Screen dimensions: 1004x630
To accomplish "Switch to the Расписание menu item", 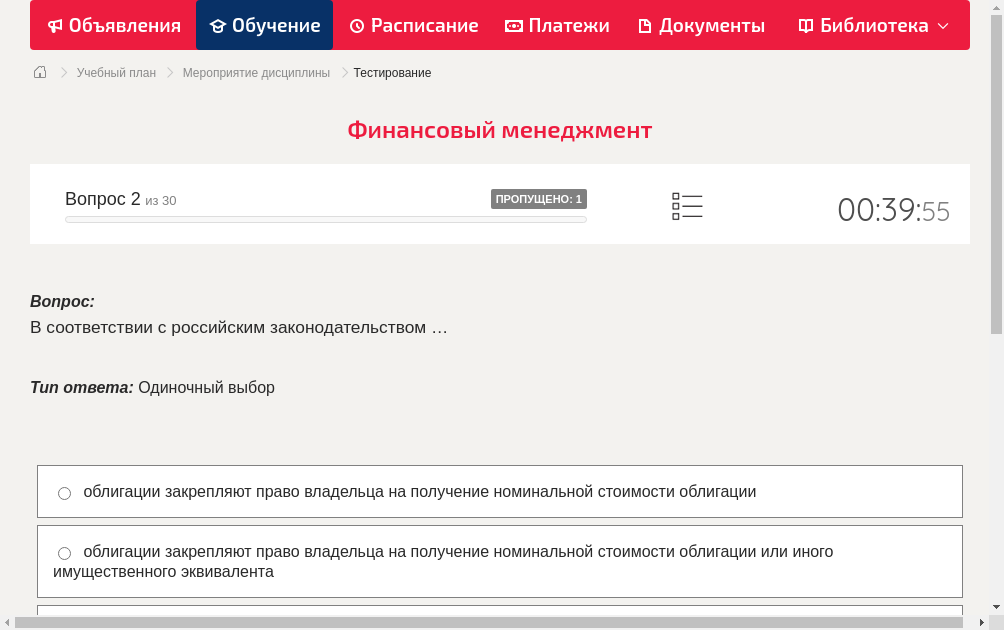I will point(413,25).
